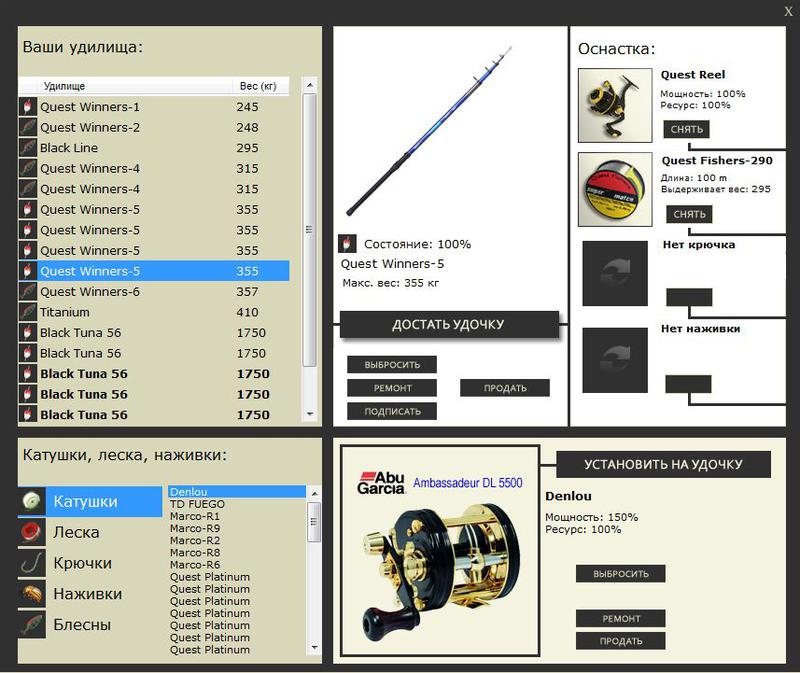Viewport: 800px width, 673px height.
Task: Select Marco-R8 in reel list
Action: tap(237, 553)
